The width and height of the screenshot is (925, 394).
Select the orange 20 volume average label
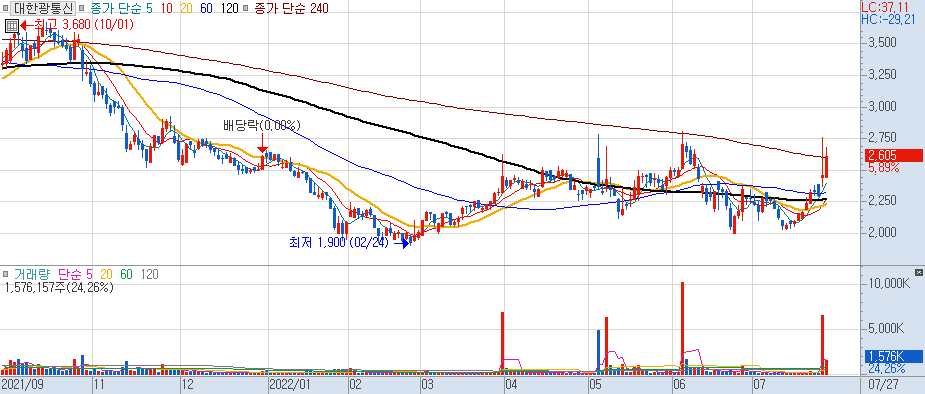pos(107,274)
